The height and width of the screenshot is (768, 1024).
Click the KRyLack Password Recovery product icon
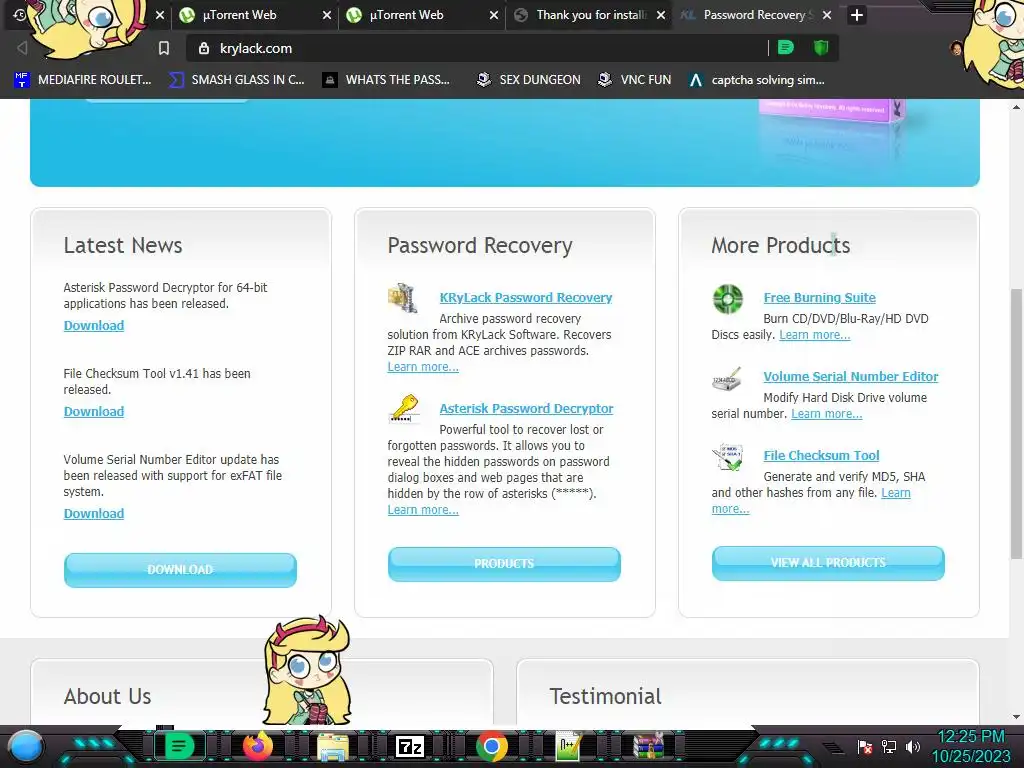click(403, 298)
